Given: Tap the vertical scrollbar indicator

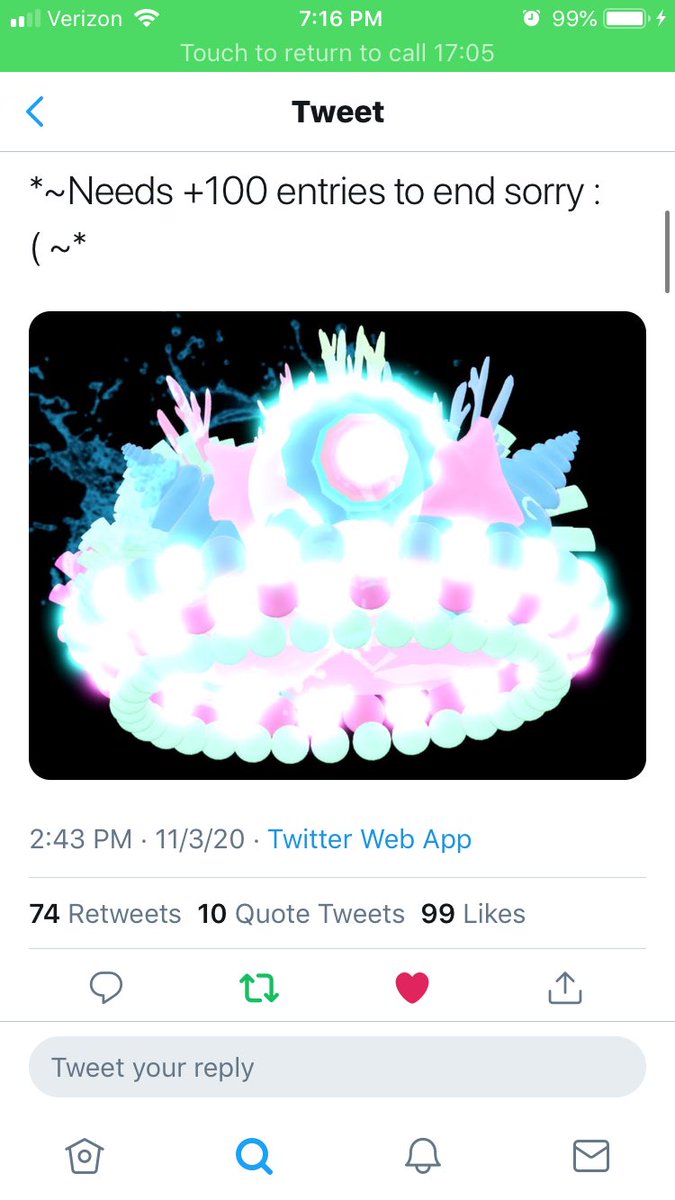Looking at the screenshot, I should [x=667, y=251].
